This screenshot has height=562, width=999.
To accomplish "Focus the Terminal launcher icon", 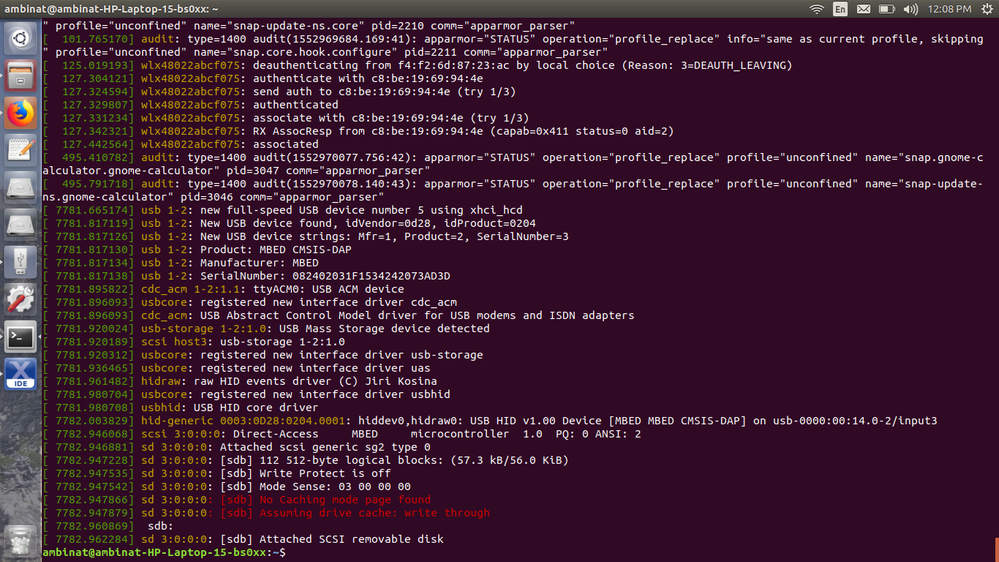I will tap(20, 336).
